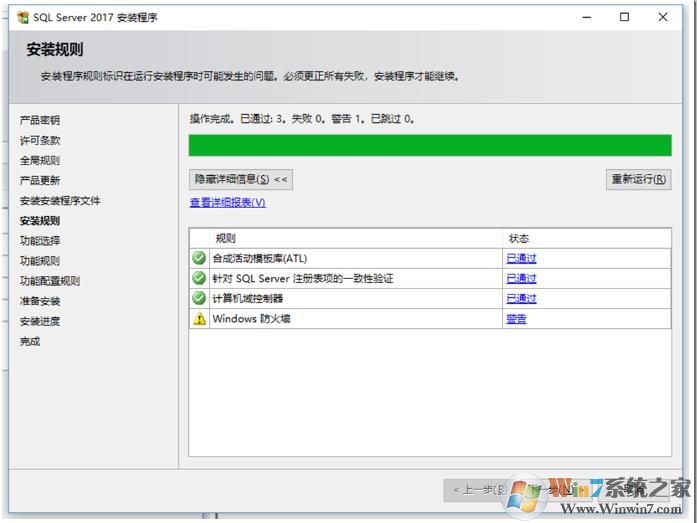Click the 规则 column header

coord(226,238)
